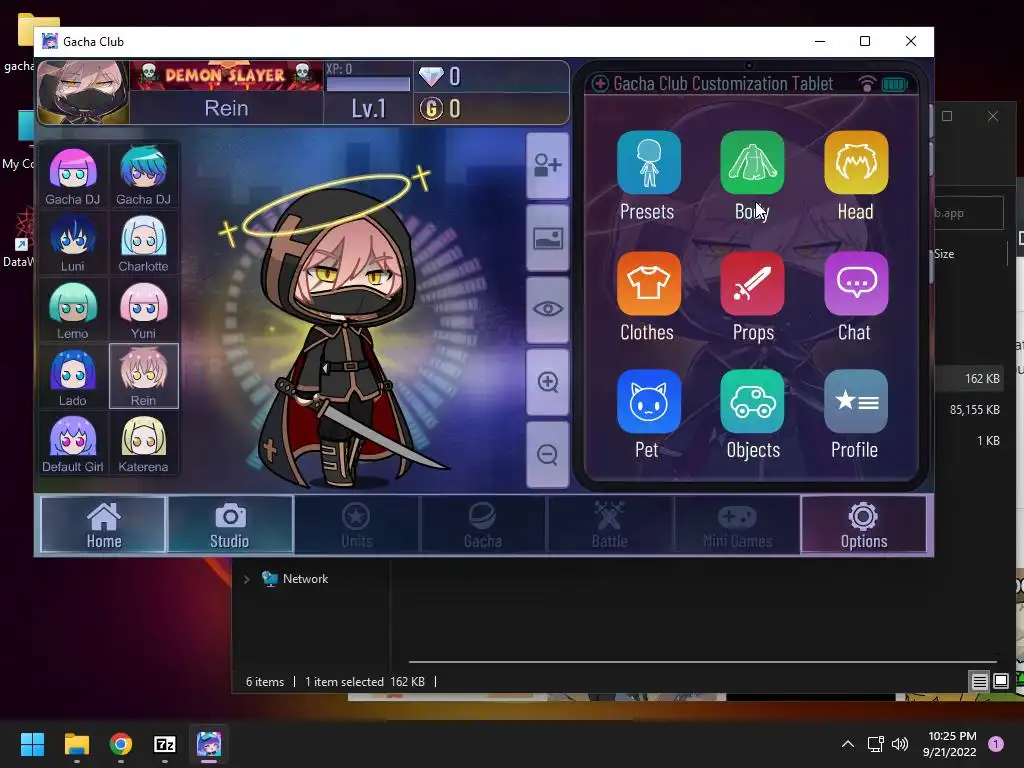
Task: Switch File Explorer to large icons view
Action: pos(1000,682)
